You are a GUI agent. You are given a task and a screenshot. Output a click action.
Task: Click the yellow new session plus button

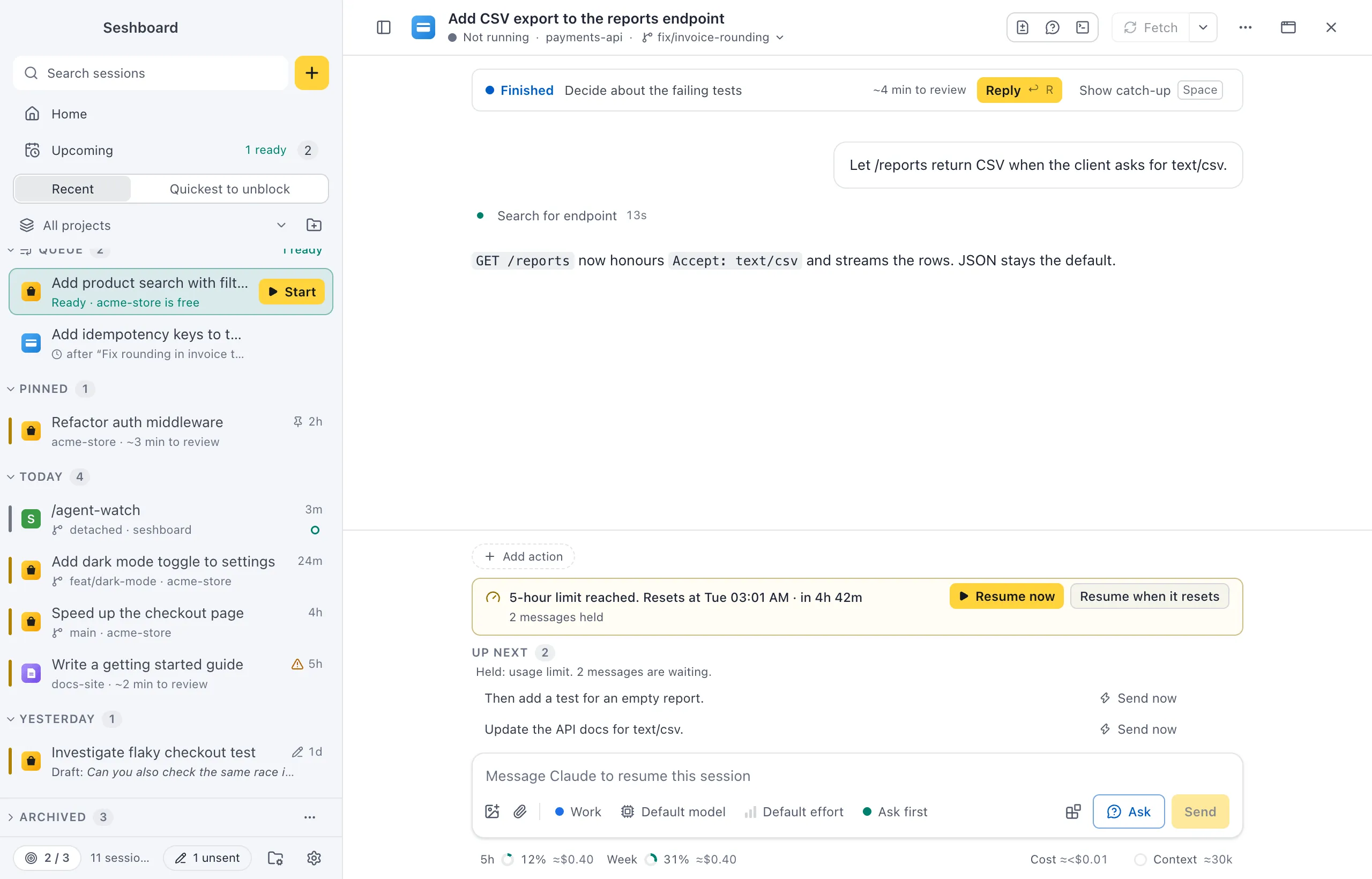[311, 73]
